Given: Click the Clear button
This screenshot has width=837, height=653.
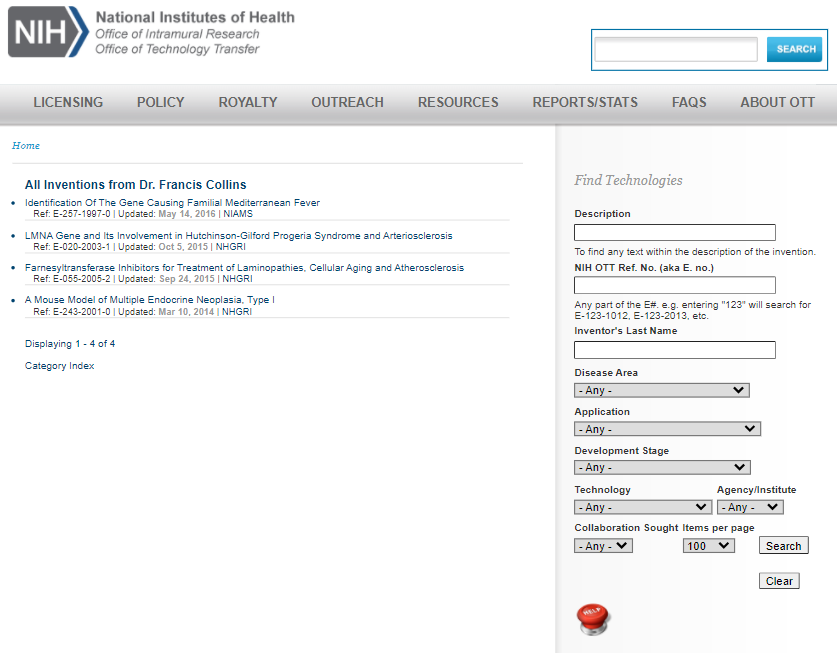Looking at the screenshot, I should coord(779,581).
